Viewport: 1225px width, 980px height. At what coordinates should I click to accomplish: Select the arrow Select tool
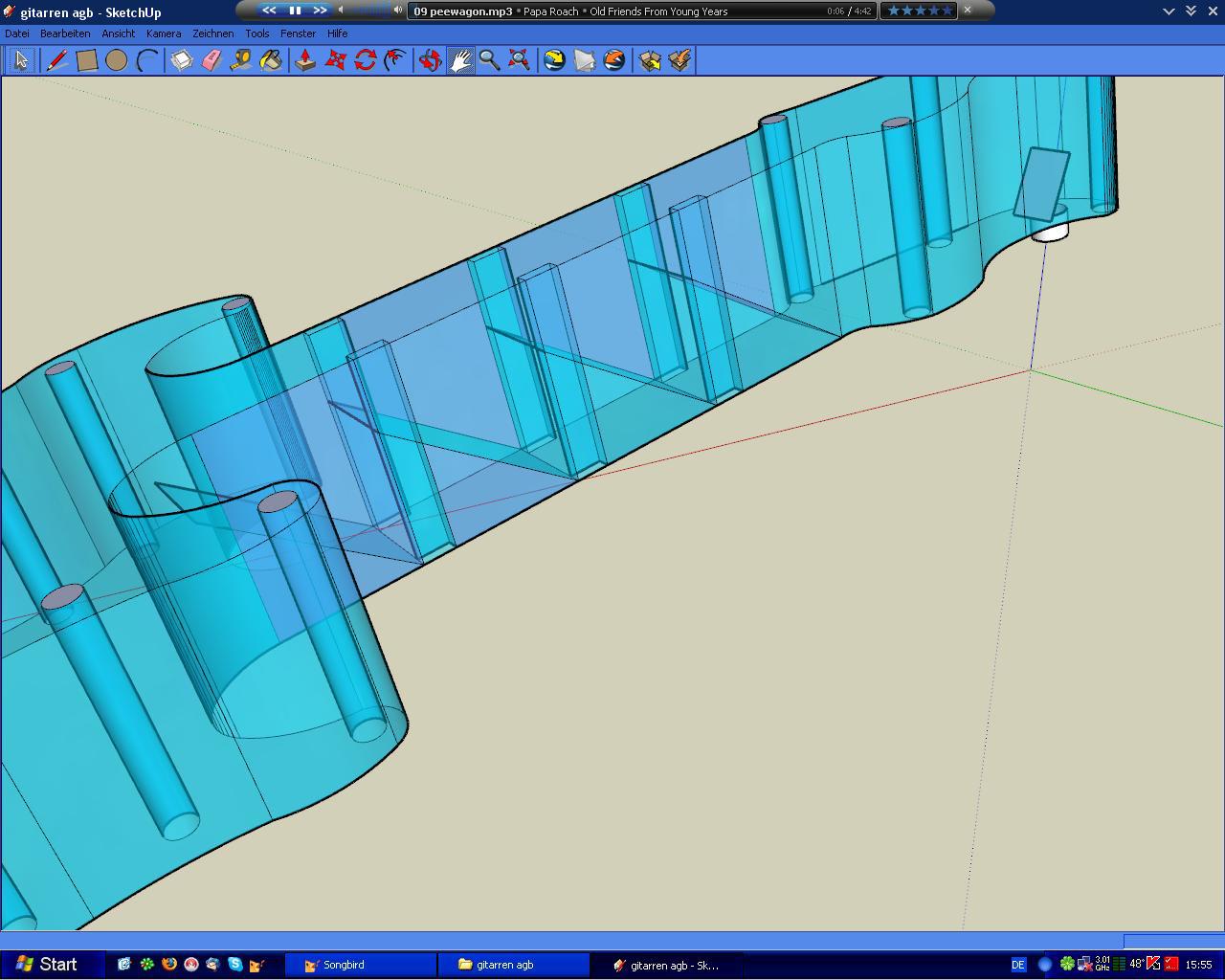[x=20, y=61]
